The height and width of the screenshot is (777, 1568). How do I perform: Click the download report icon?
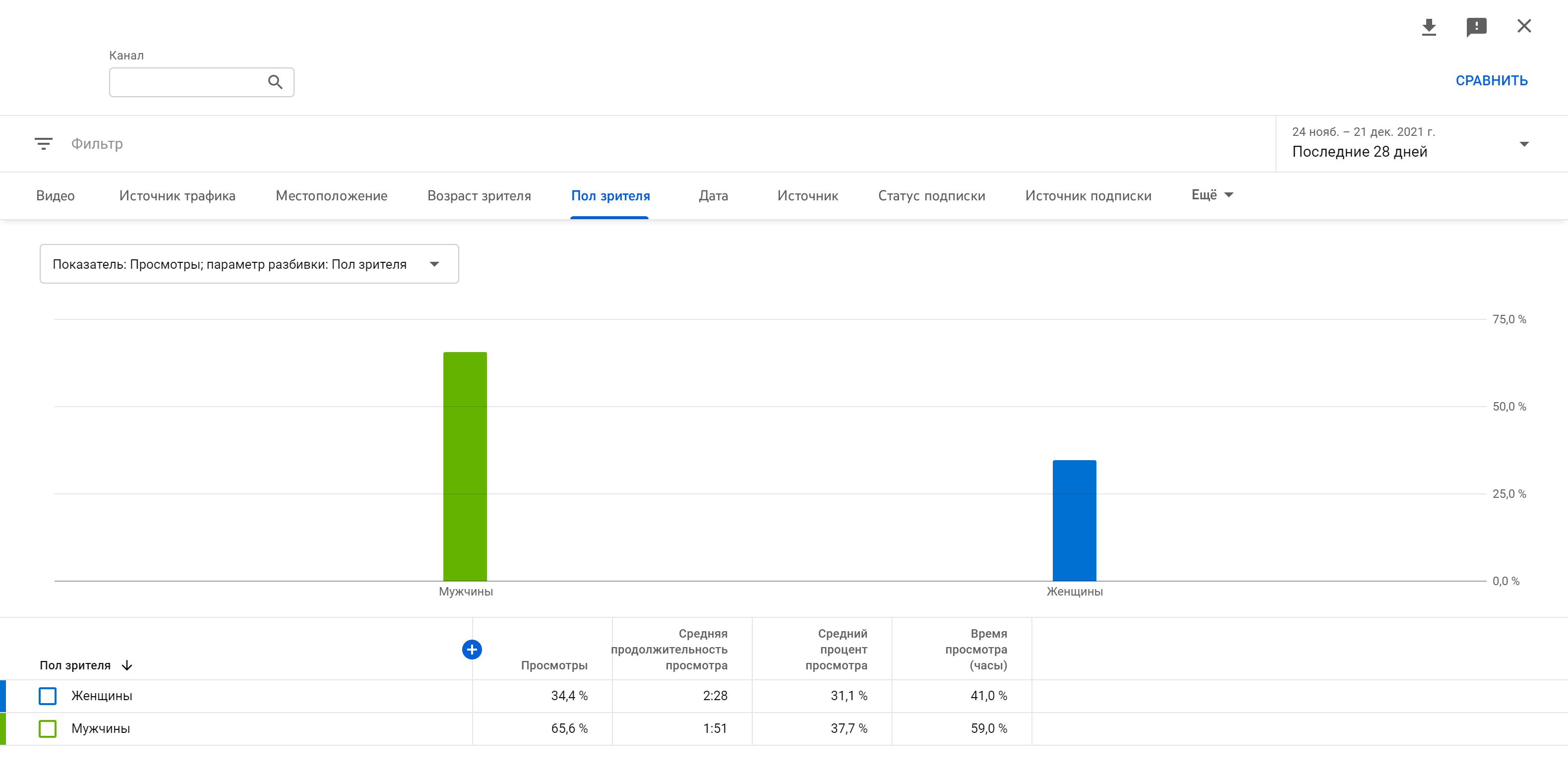(1429, 27)
